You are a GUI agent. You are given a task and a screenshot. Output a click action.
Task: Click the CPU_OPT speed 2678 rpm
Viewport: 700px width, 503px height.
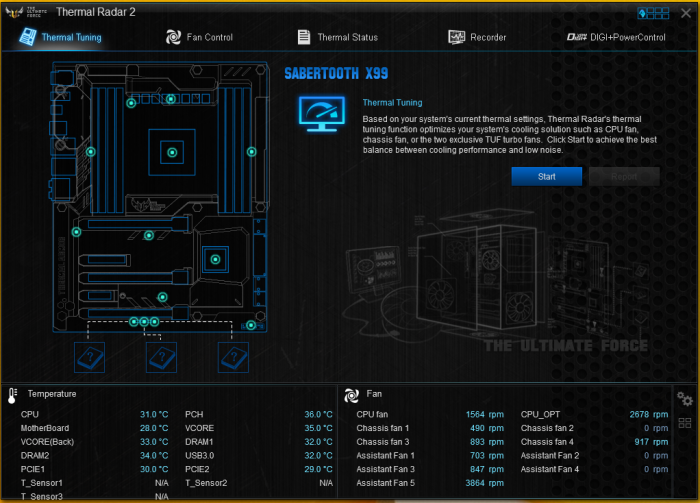pos(649,415)
